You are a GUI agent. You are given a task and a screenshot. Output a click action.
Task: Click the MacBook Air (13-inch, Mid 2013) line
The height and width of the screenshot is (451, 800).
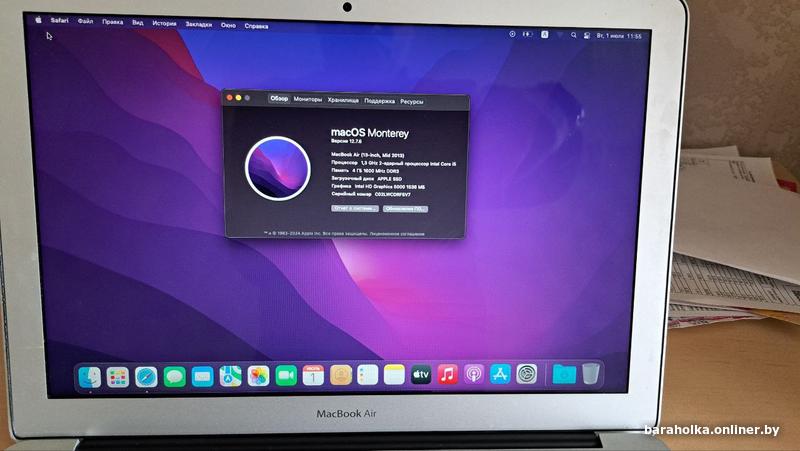[x=367, y=154]
